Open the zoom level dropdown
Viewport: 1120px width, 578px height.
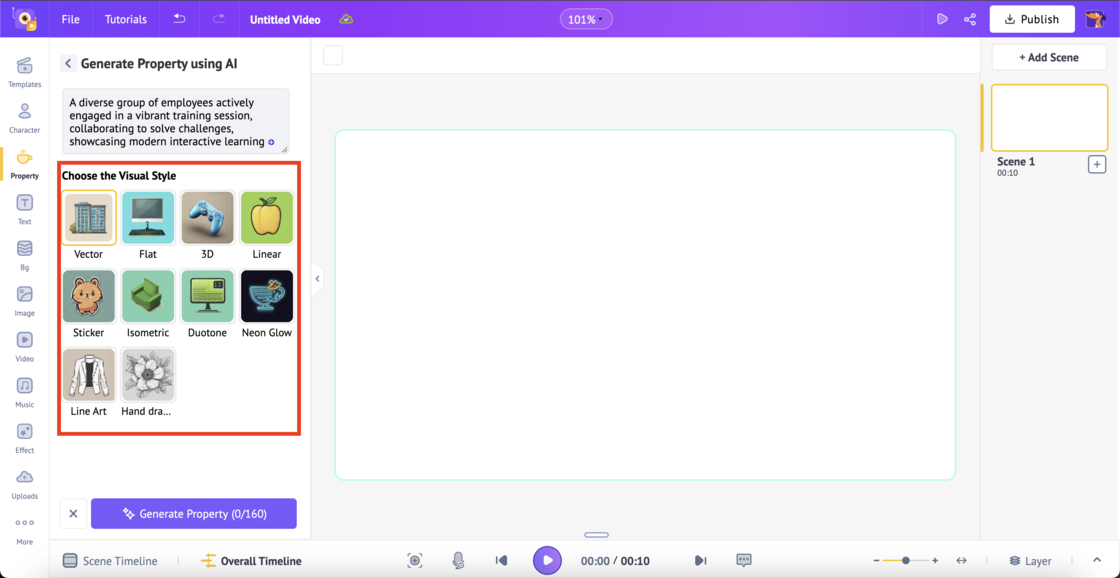coord(586,18)
